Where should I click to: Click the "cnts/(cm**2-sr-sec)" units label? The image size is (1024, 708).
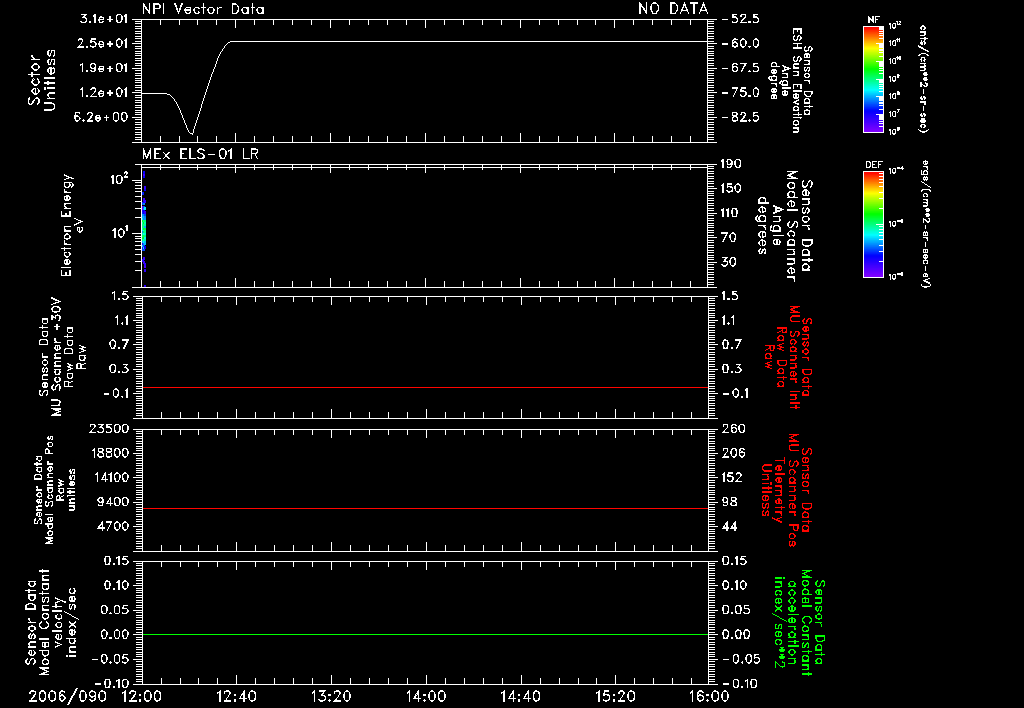923,78
